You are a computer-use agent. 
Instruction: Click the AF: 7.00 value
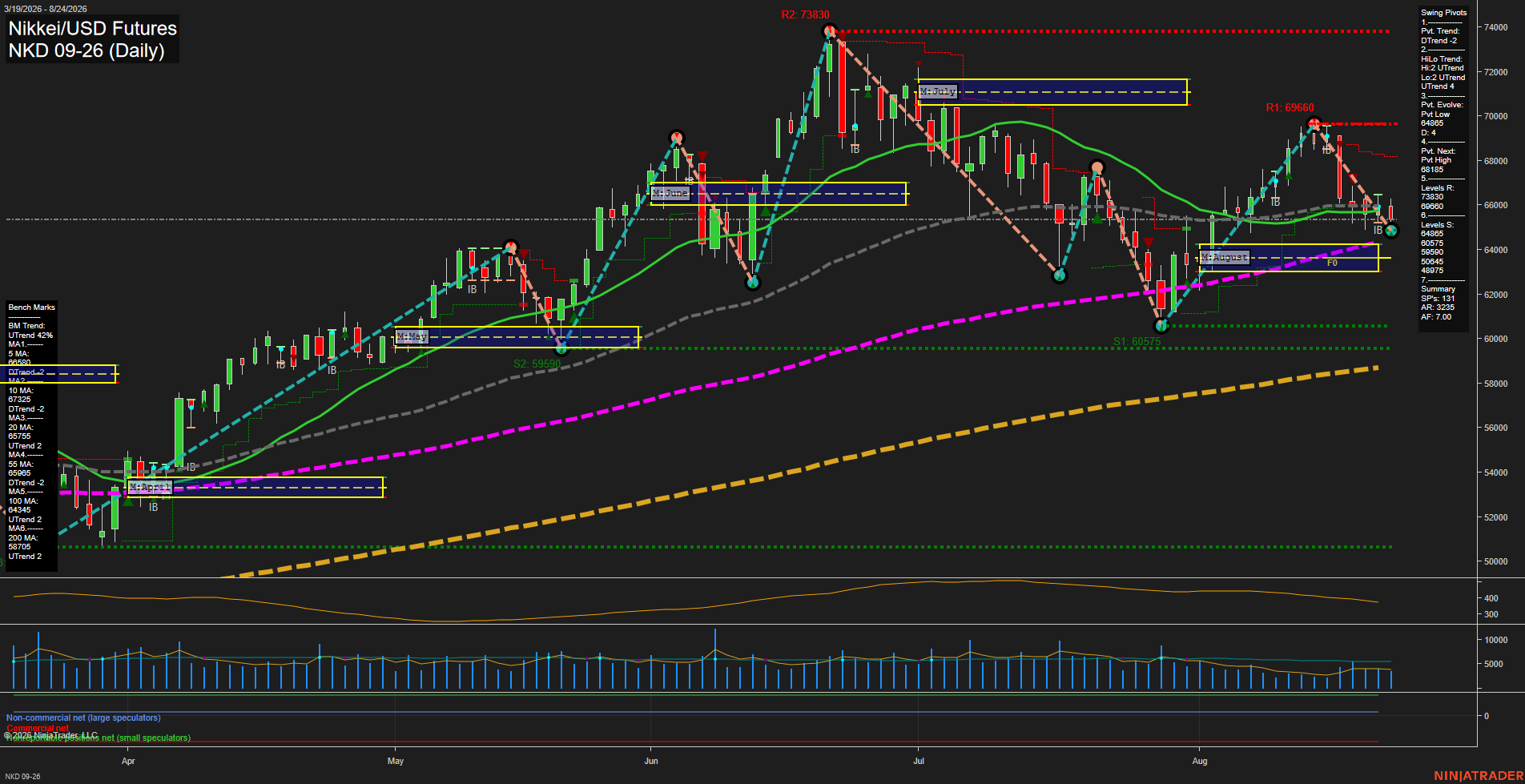click(x=1436, y=317)
